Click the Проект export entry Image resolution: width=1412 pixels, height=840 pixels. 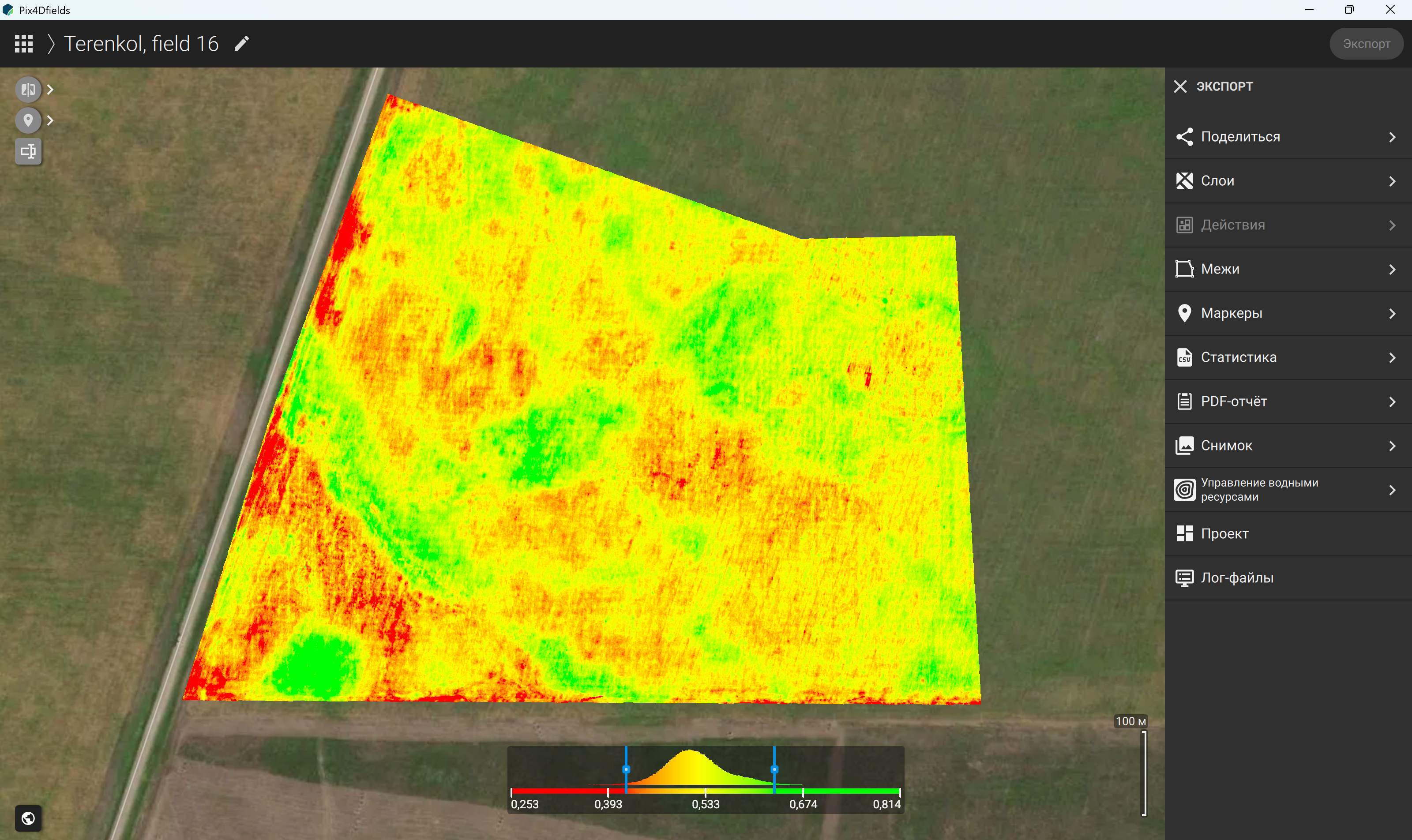pos(1288,534)
